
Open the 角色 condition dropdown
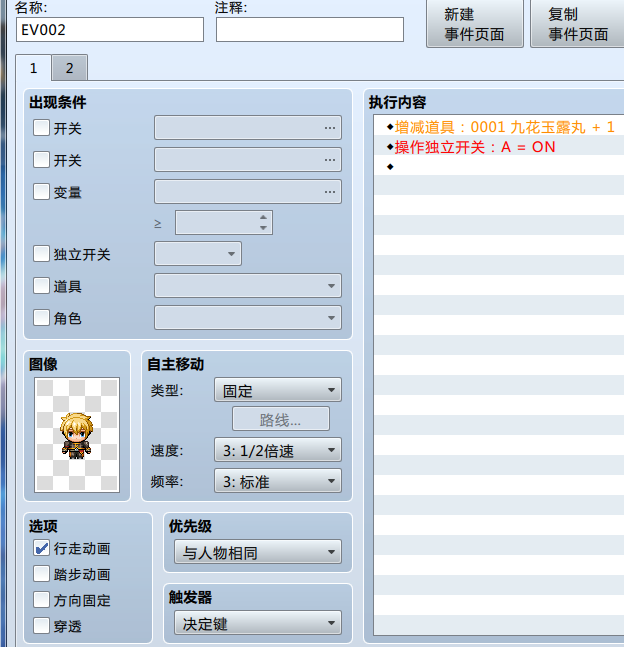tap(248, 317)
